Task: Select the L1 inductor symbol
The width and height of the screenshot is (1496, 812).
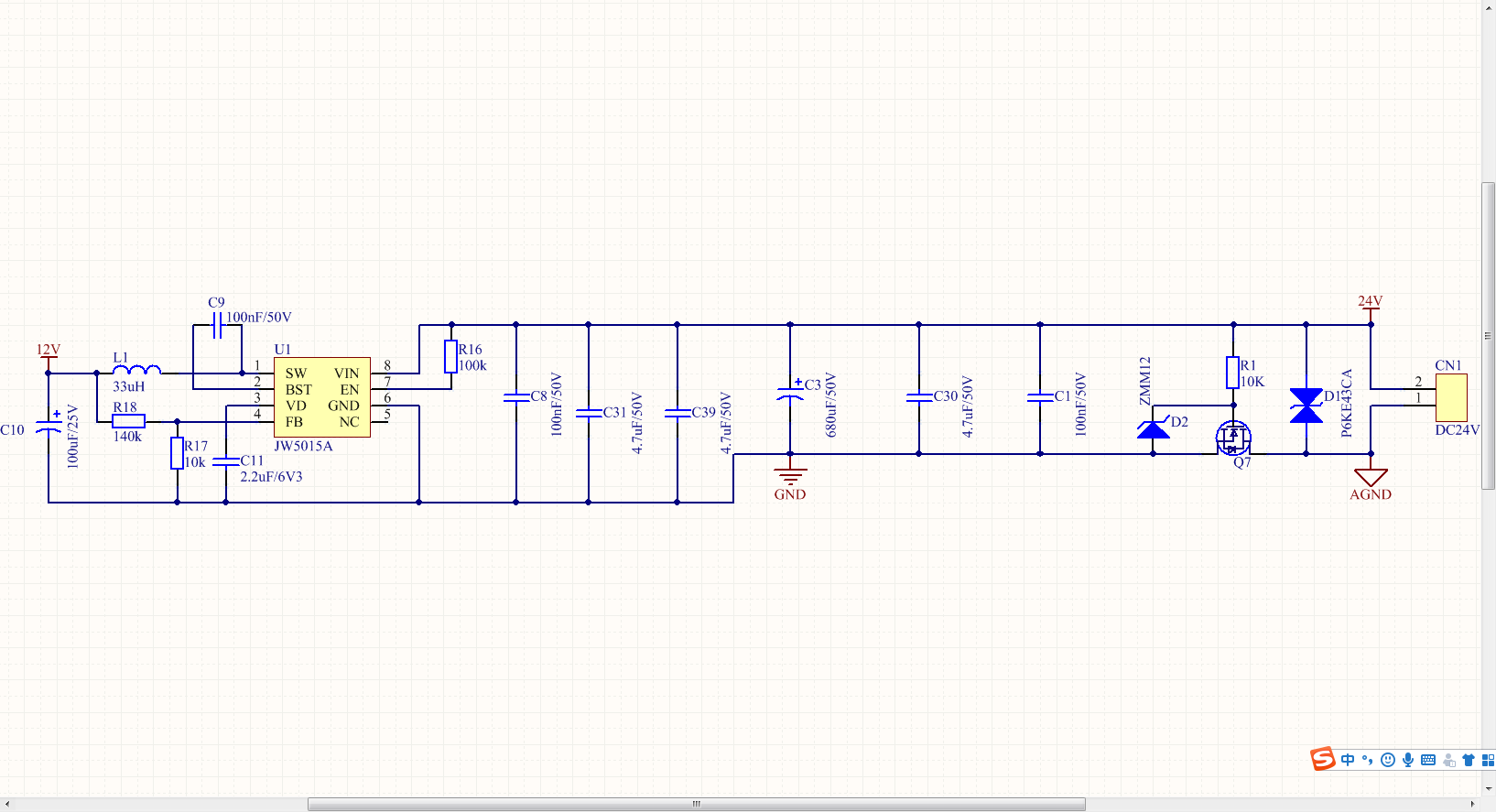Action: [136, 370]
